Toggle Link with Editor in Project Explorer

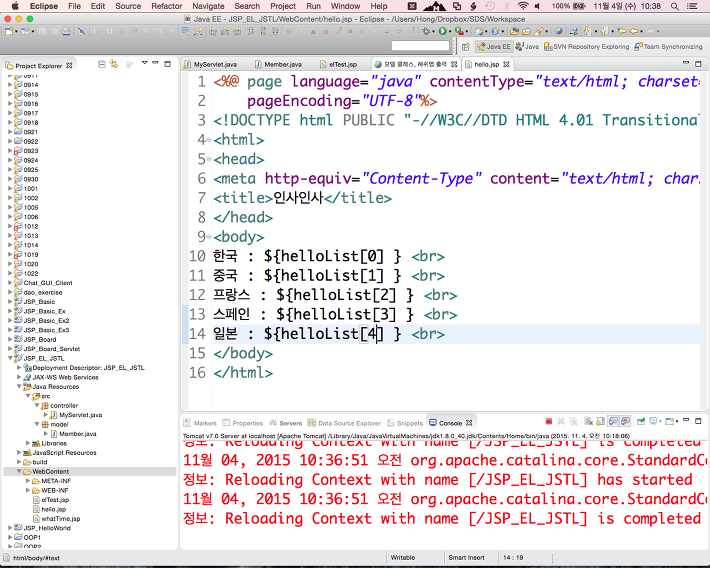click(x=114, y=64)
